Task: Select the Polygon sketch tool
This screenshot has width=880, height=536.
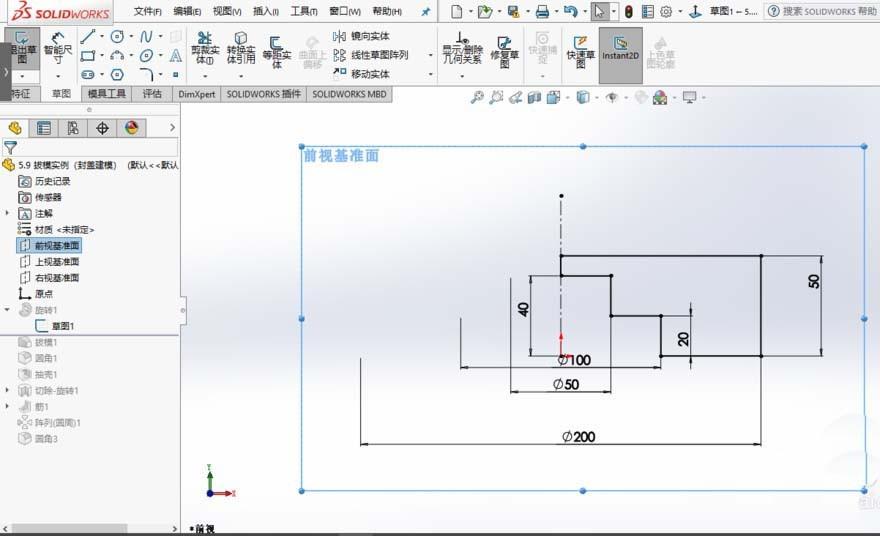Action: 117,74
